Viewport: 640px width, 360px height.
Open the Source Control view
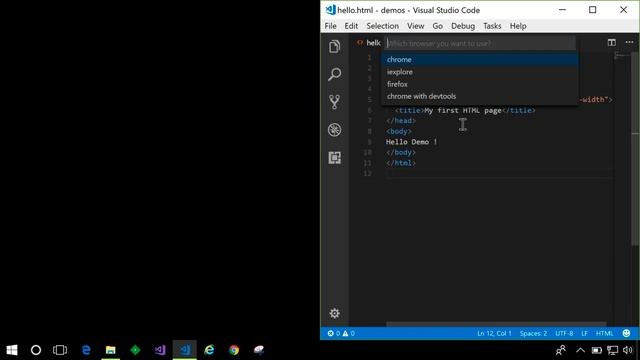tap(334, 102)
